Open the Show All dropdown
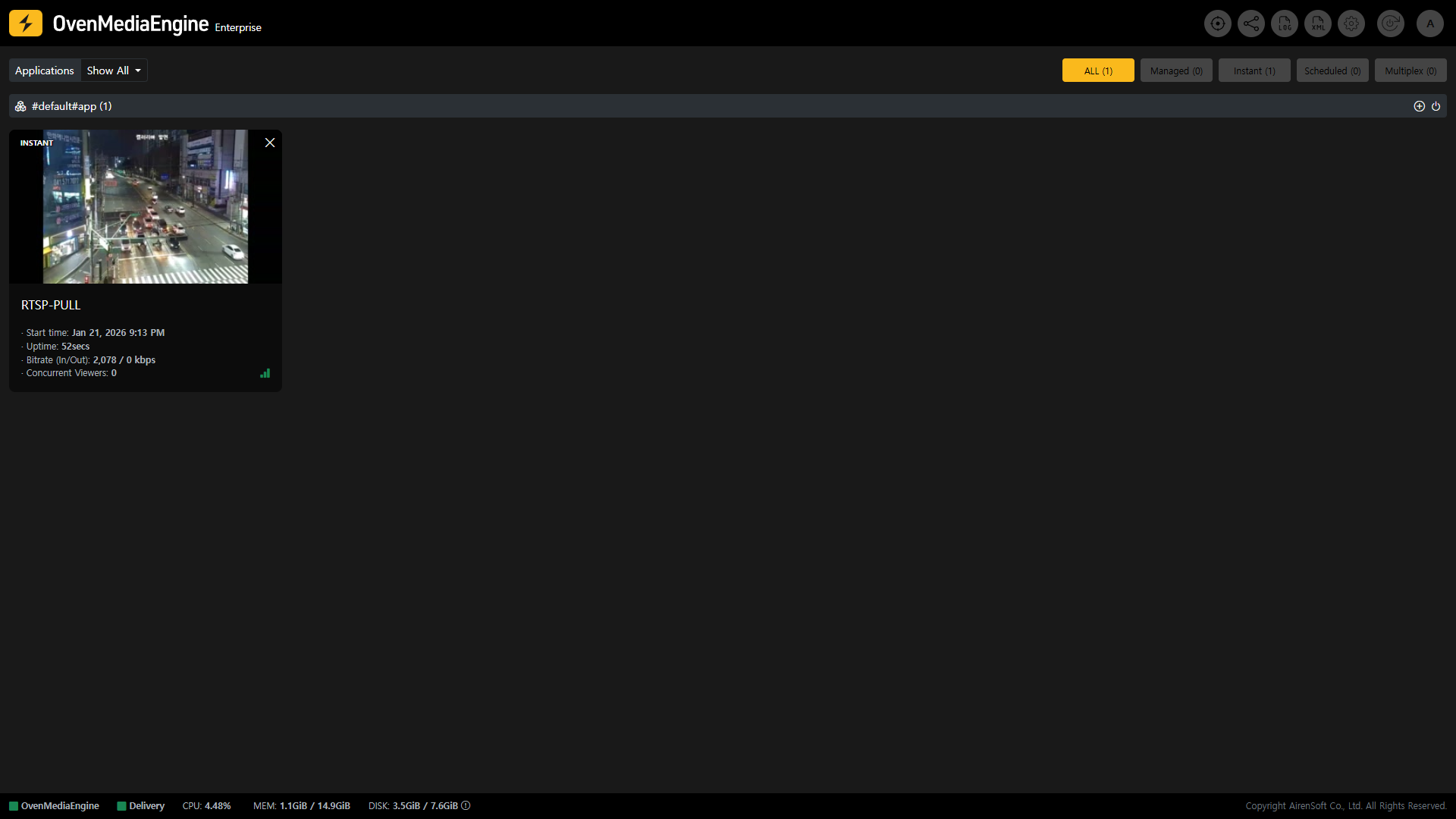The image size is (1456, 819). pyautogui.click(x=114, y=71)
